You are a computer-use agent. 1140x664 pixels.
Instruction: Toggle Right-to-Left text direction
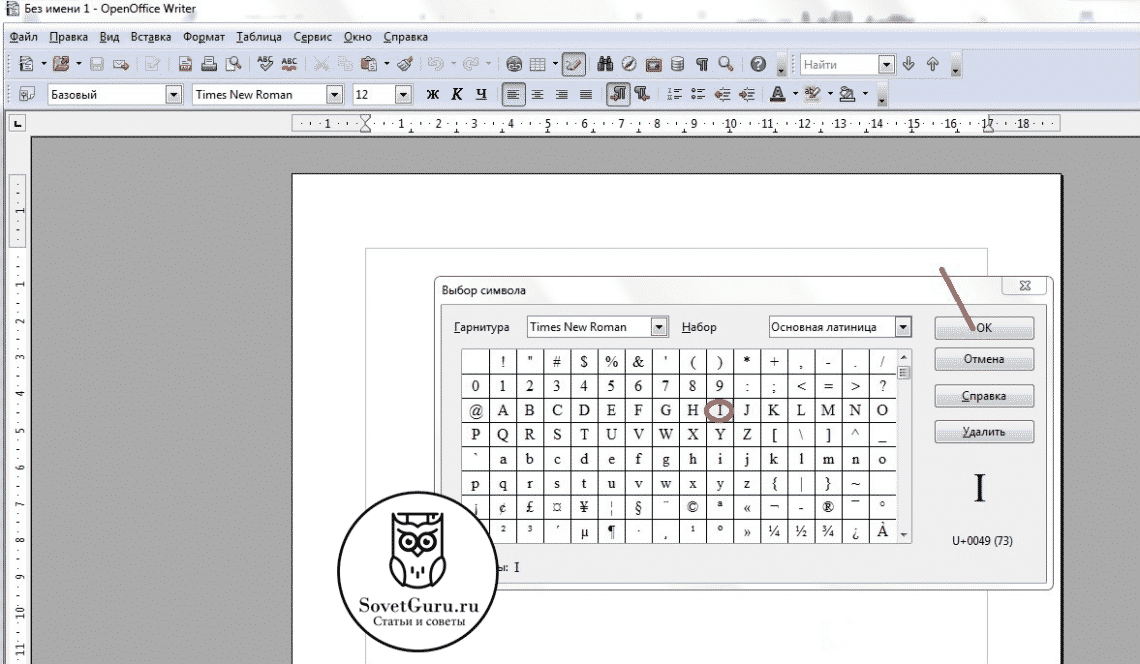[642, 95]
